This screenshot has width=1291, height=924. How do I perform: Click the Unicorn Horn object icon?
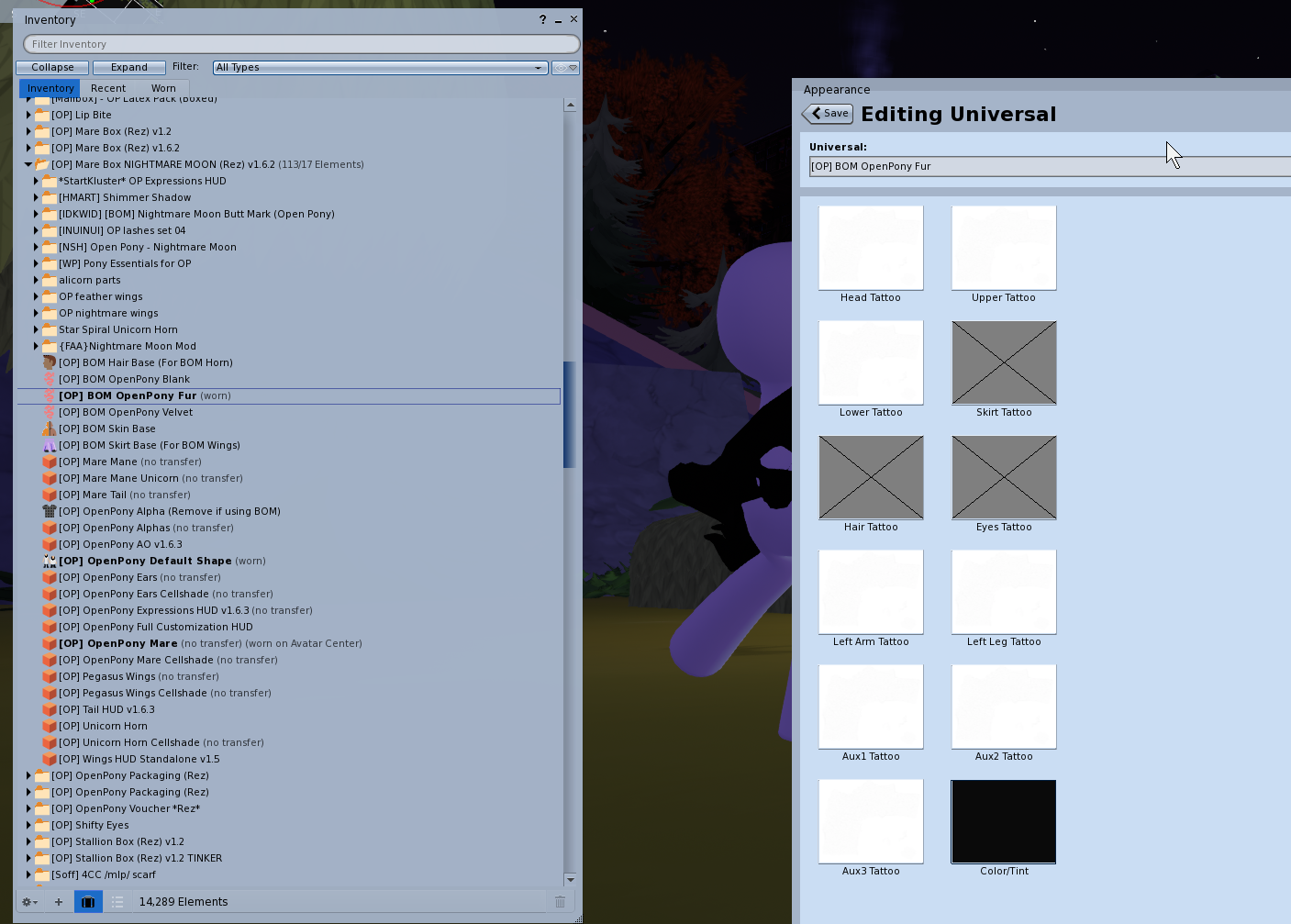click(50, 726)
